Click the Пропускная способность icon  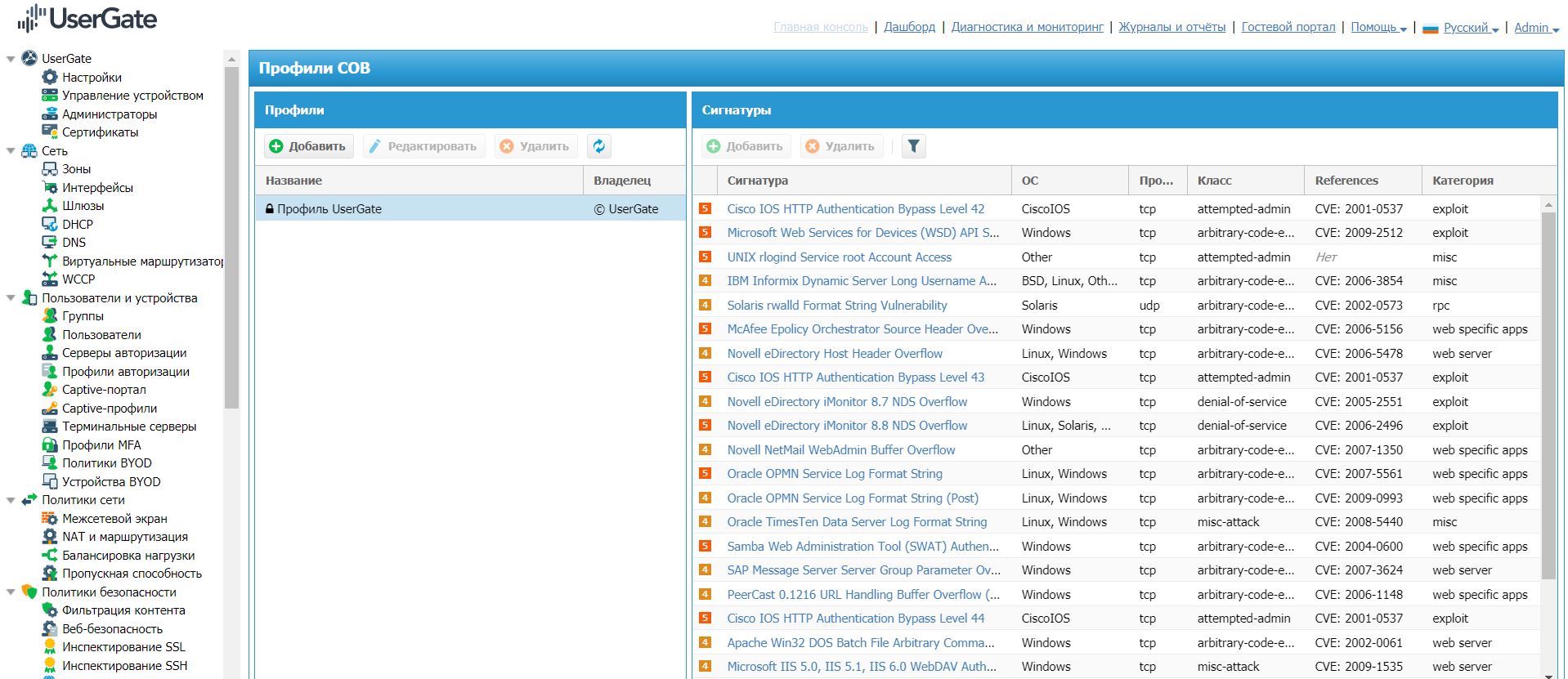coord(50,574)
